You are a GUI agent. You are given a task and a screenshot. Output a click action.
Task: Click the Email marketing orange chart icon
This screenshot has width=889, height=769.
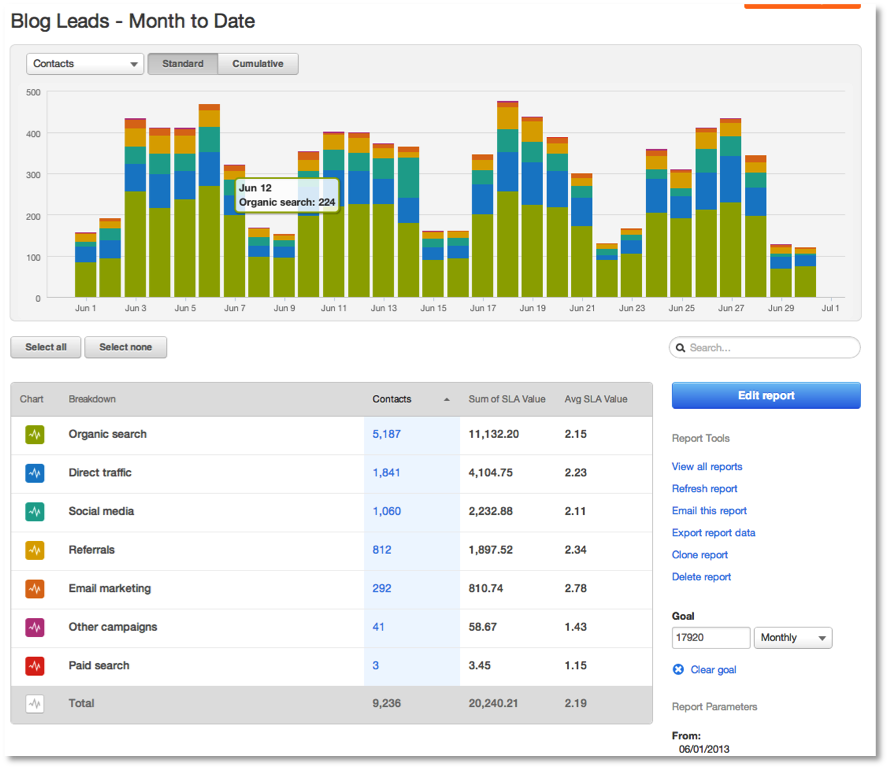[x=33, y=589]
